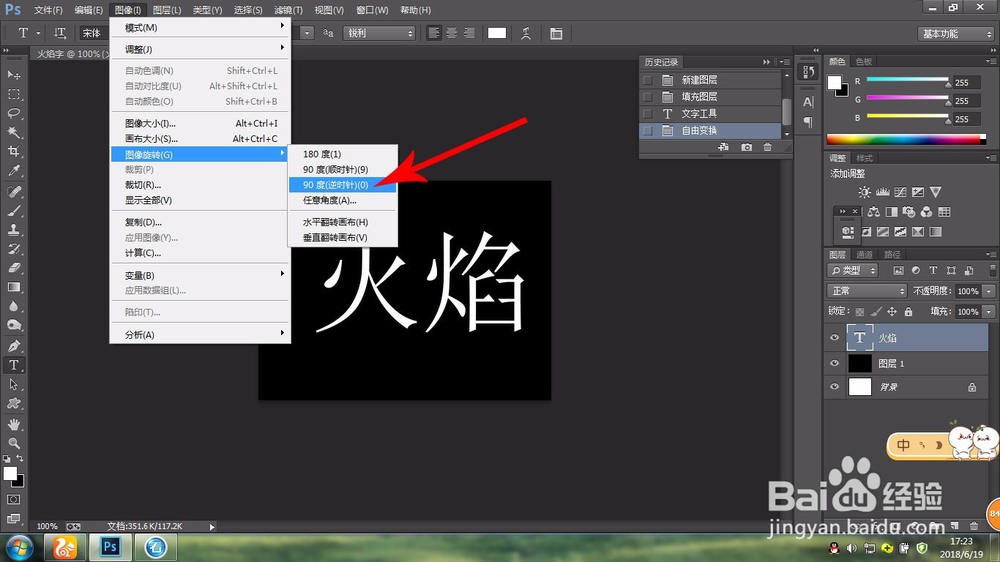Align text left in options bar
Image resolution: width=1000 pixels, height=562 pixels.
coord(434,33)
